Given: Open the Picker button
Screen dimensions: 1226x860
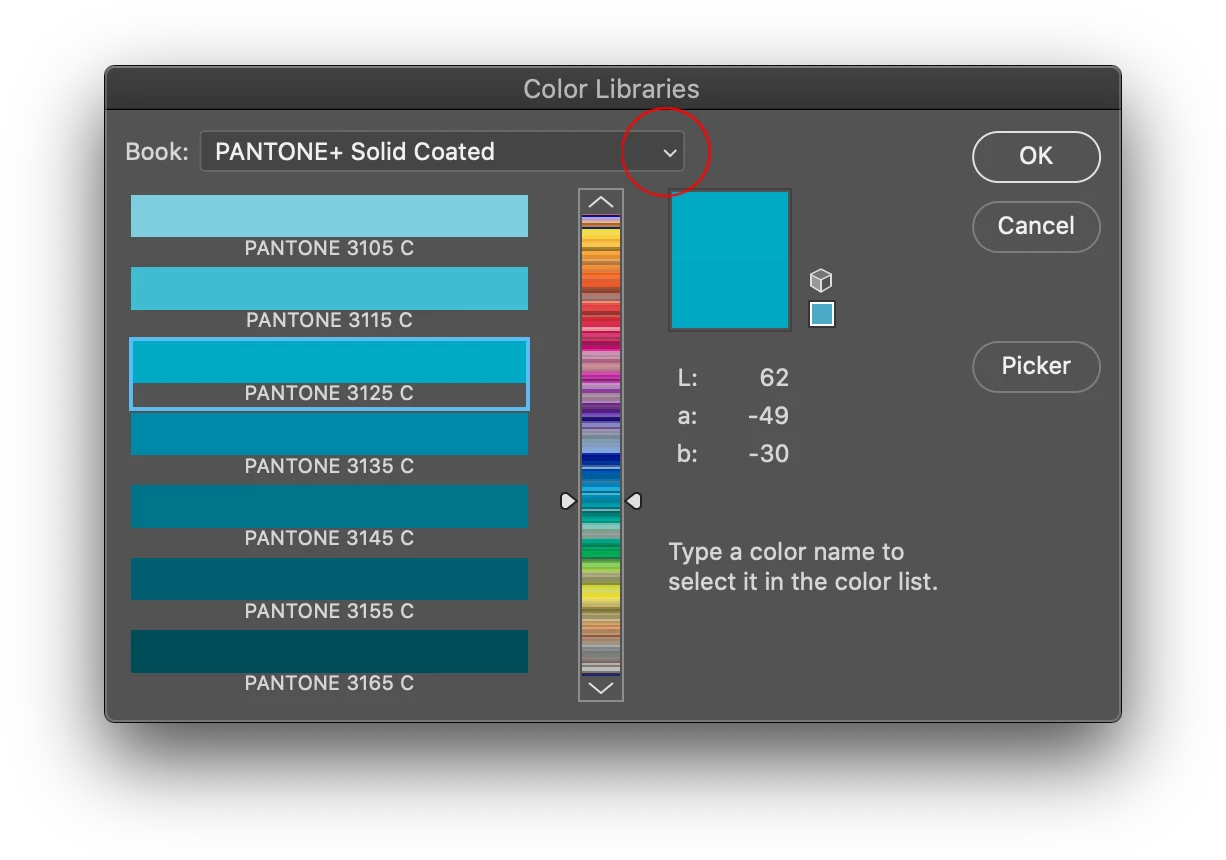Looking at the screenshot, I should (x=1036, y=366).
